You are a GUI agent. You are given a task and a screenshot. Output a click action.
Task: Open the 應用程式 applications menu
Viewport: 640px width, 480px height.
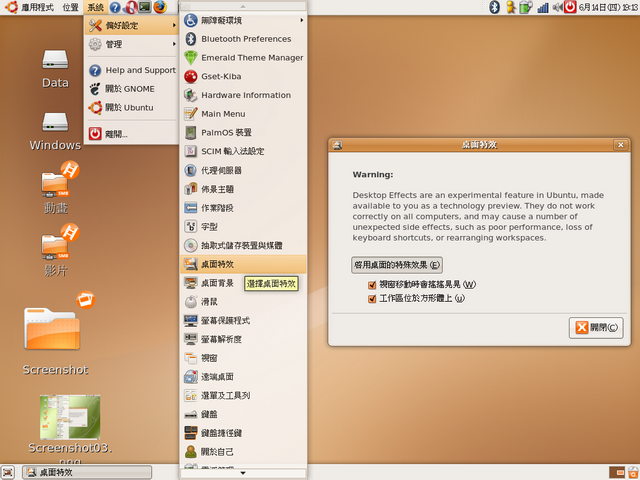click(x=29, y=7)
